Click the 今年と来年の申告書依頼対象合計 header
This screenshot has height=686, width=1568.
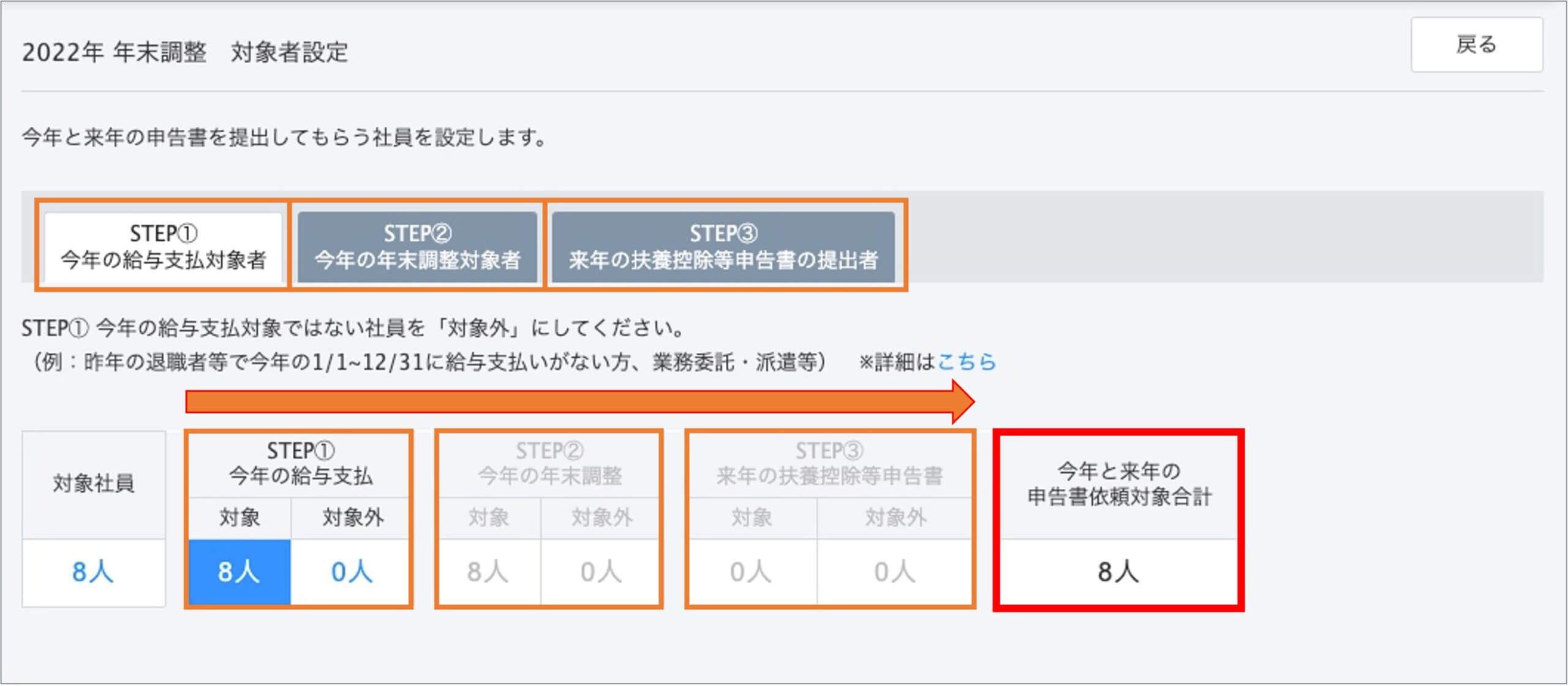[x=1118, y=484]
